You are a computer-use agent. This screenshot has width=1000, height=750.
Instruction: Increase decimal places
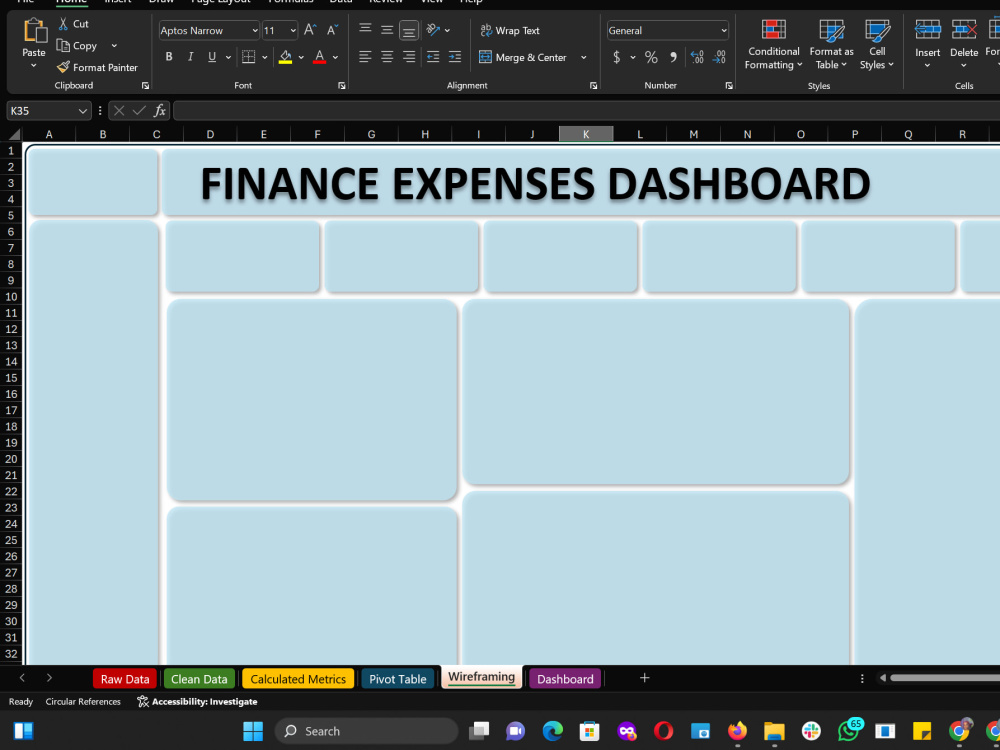(697, 57)
